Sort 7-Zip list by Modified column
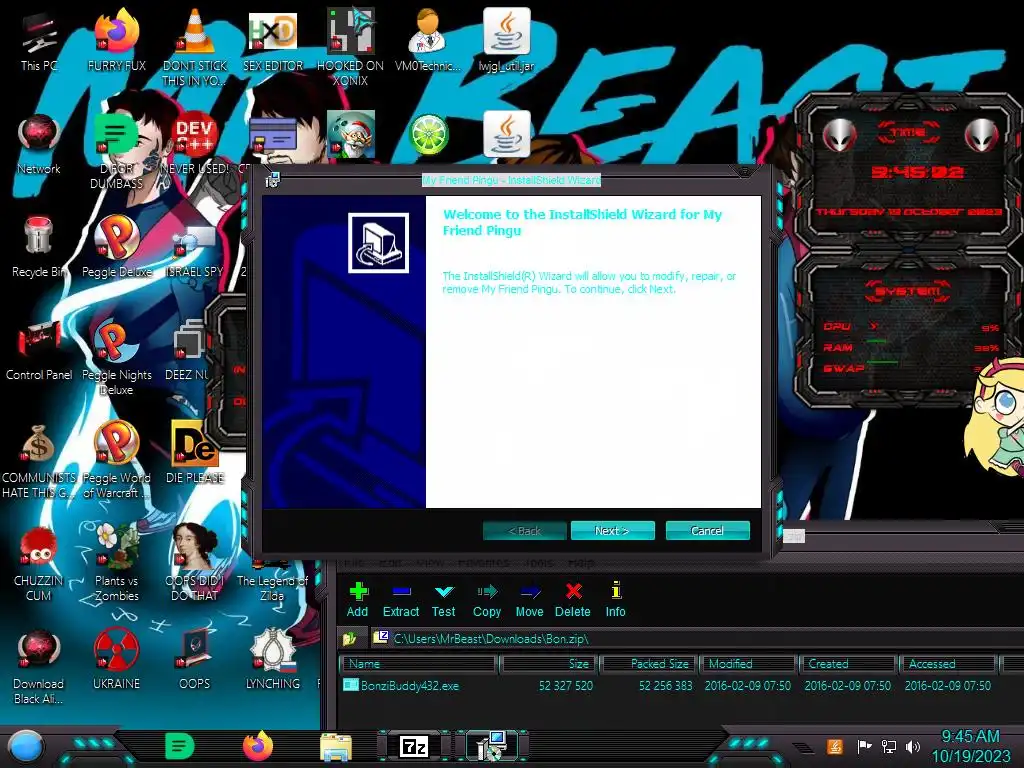 click(748, 664)
